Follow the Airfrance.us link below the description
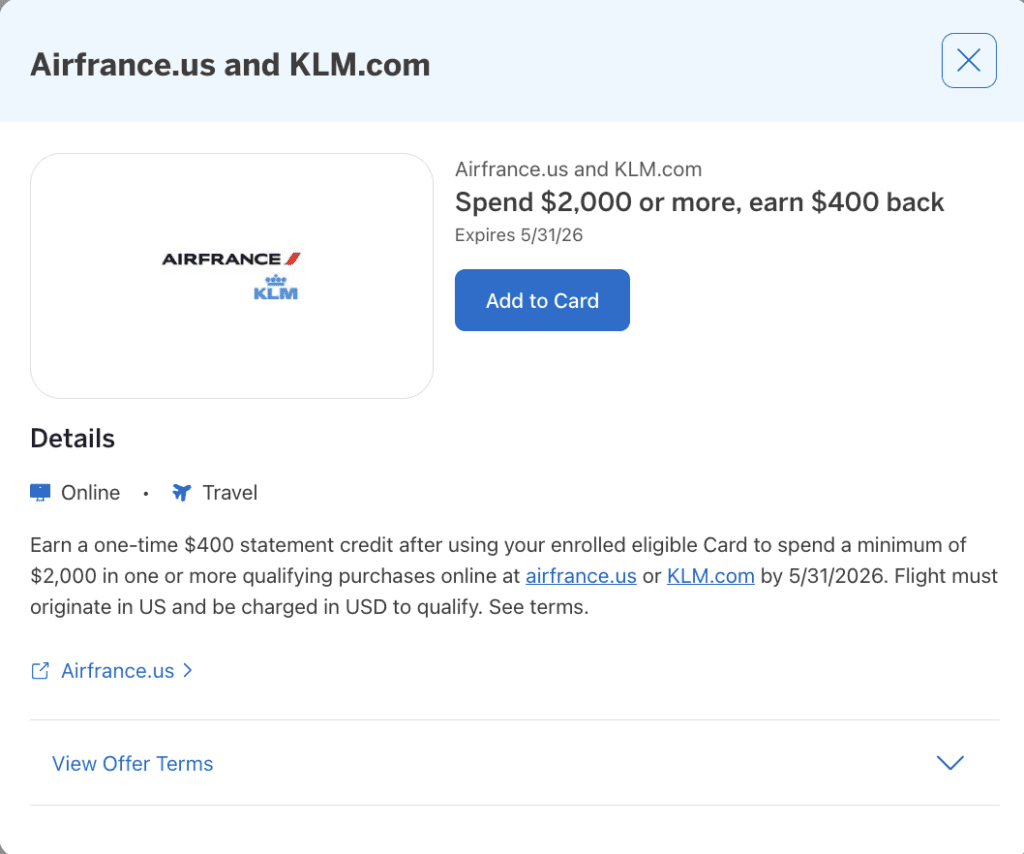Image resolution: width=1024 pixels, height=854 pixels. coord(118,671)
